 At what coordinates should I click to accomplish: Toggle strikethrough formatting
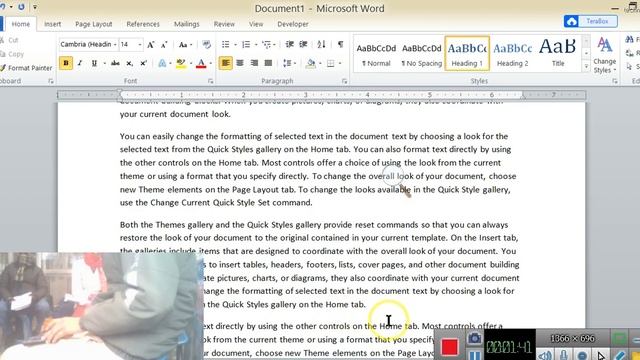tap(115, 63)
